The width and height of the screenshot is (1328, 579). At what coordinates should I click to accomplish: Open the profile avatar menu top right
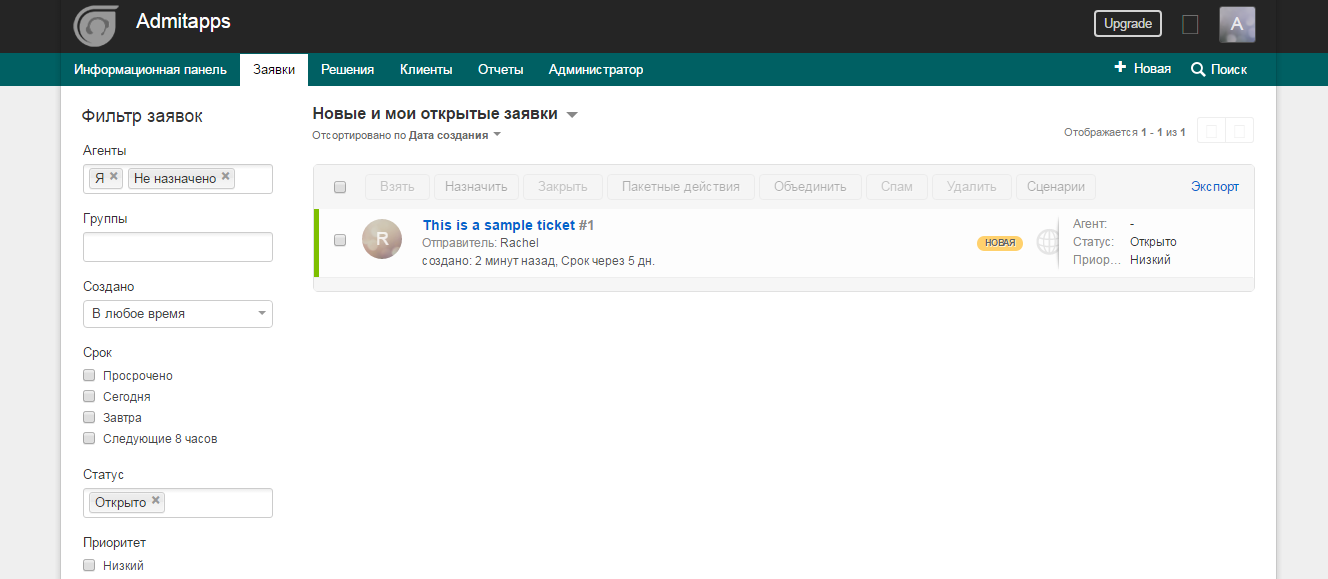(1237, 25)
